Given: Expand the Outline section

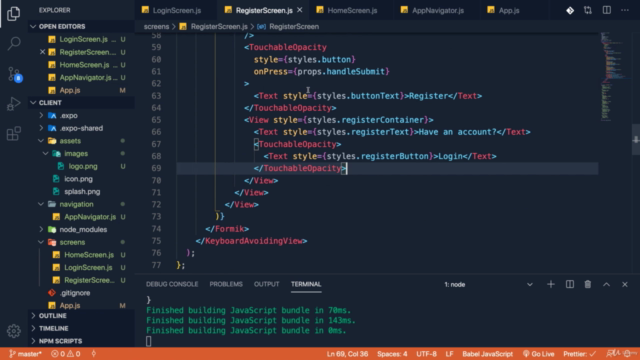Looking at the screenshot, I should tap(82, 316).
